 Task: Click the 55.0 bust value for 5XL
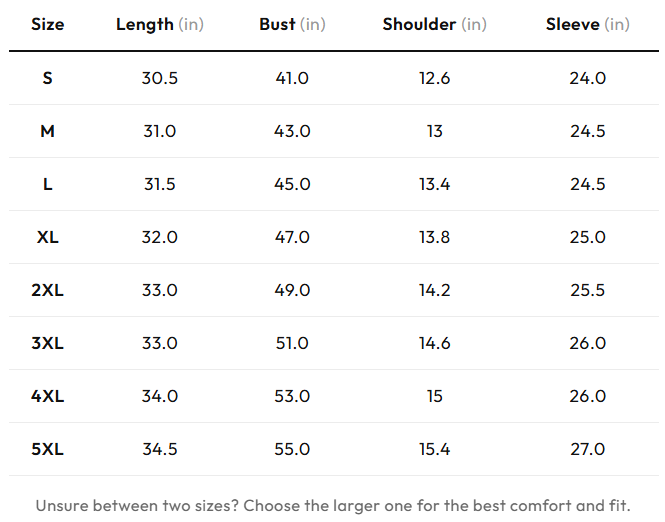click(292, 449)
